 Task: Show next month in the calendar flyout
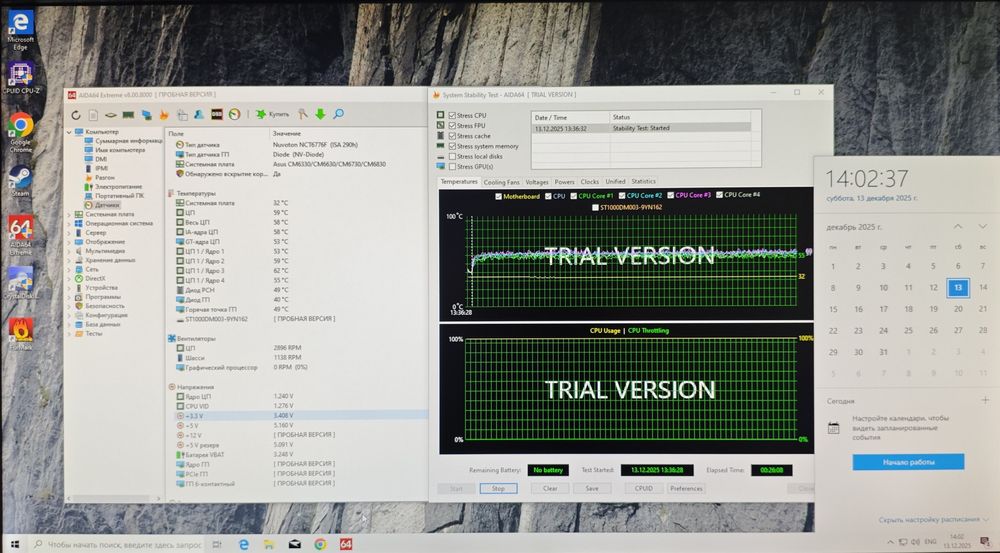(982, 226)
